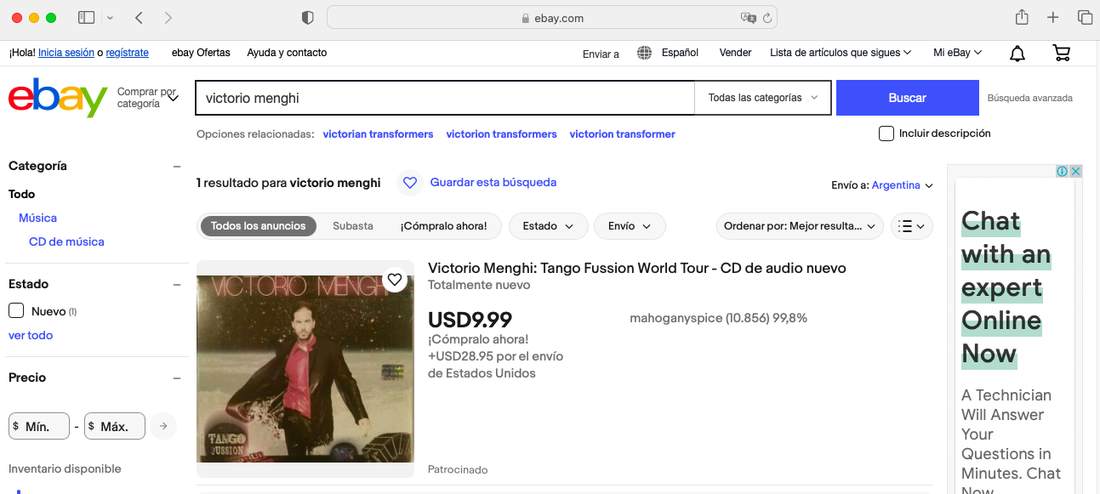Open a new tab with plus icon
This screenshot has width=1100, height=494.
point(1053,18)
